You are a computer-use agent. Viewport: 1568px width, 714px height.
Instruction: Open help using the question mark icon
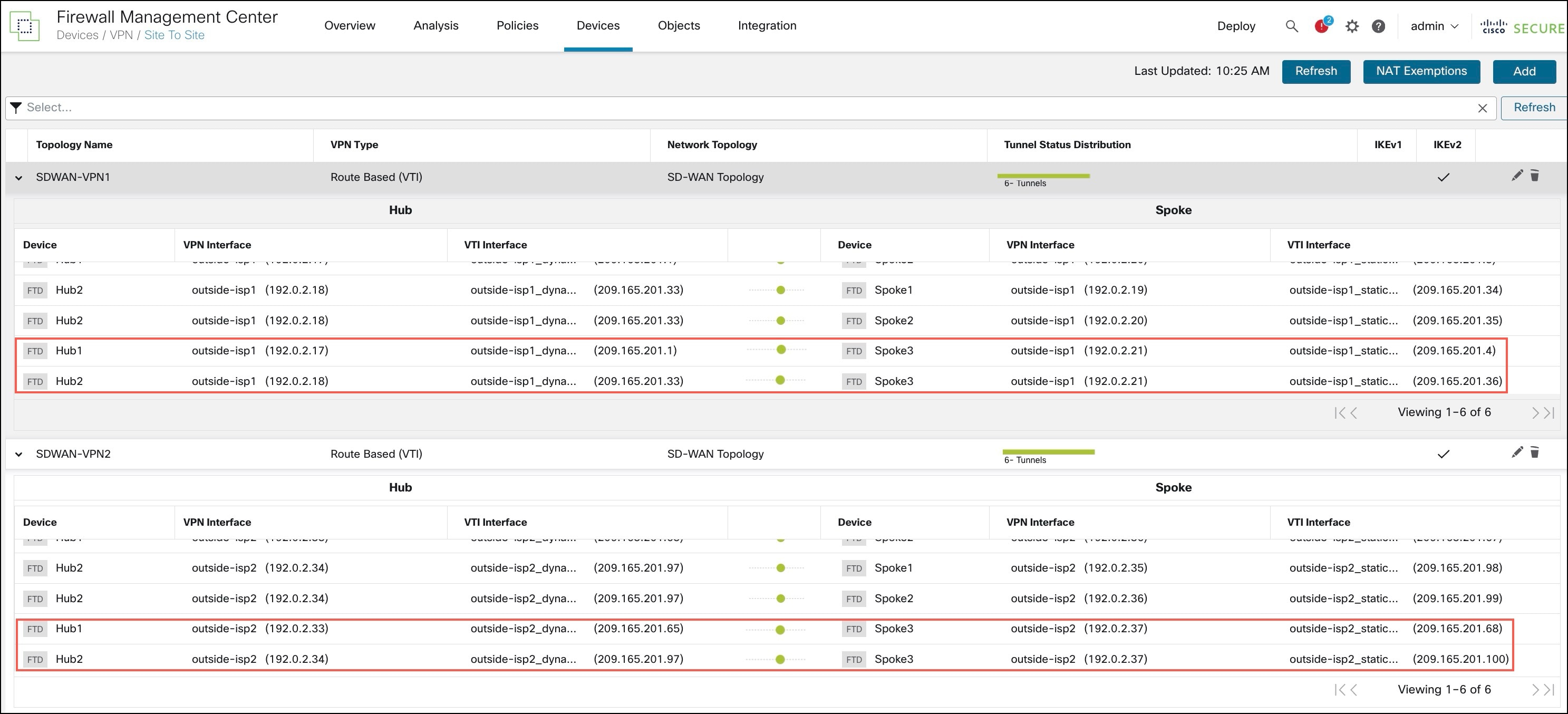pyautogui.click(x=1378, y=26)
